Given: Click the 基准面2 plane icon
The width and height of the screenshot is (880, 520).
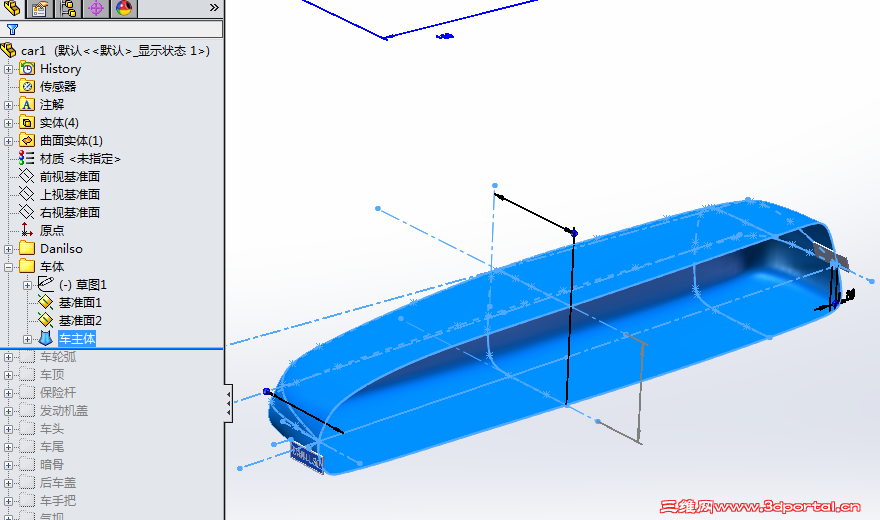Looking at the screenshot, I should click(x=45, y=320).
